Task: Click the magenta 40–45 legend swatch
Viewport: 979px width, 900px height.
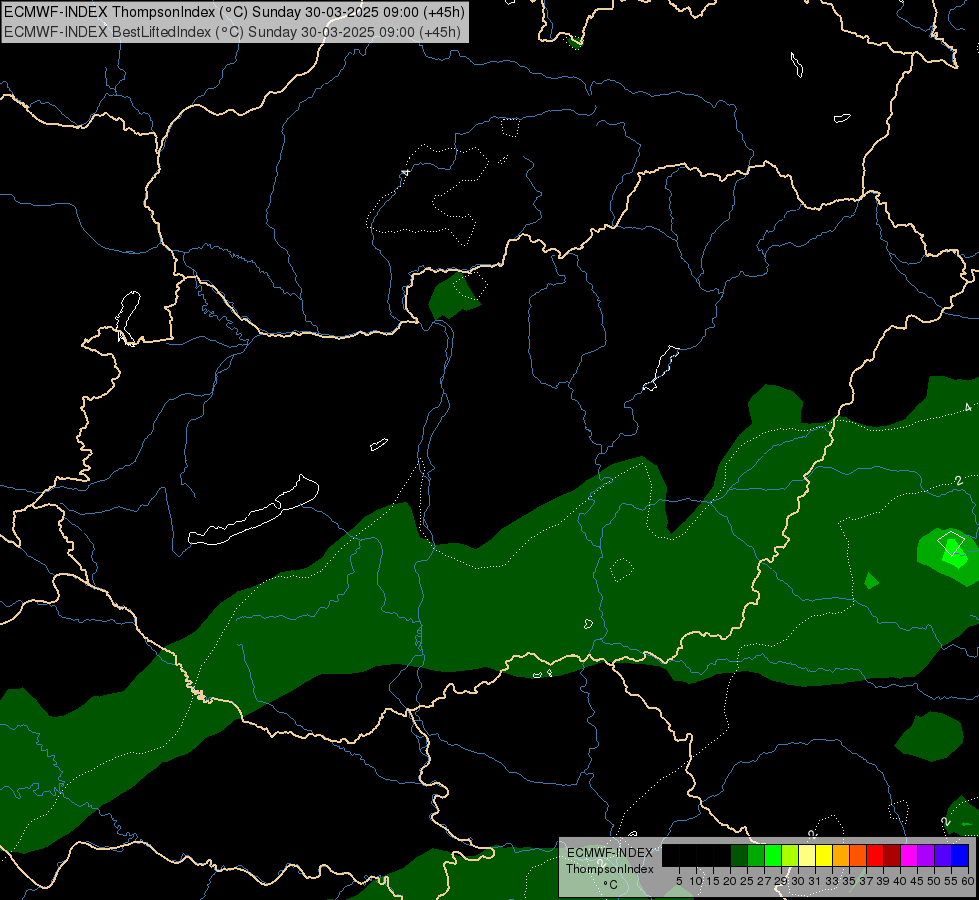Action: click(909, 855)
